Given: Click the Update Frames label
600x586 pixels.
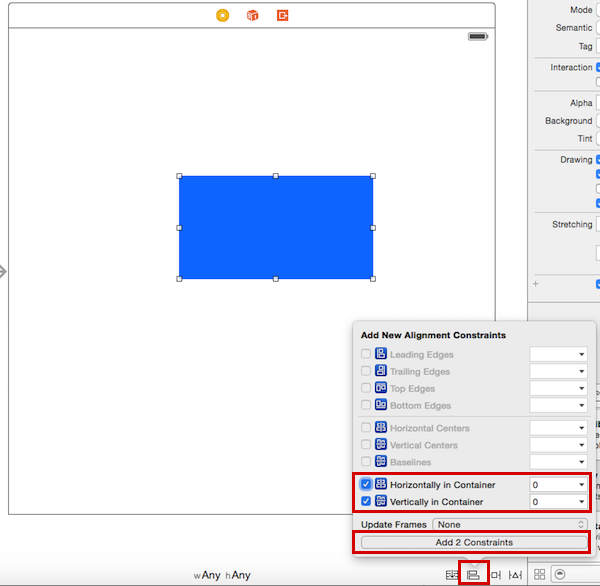Looking at the screenshot, I should pos(394,524).
